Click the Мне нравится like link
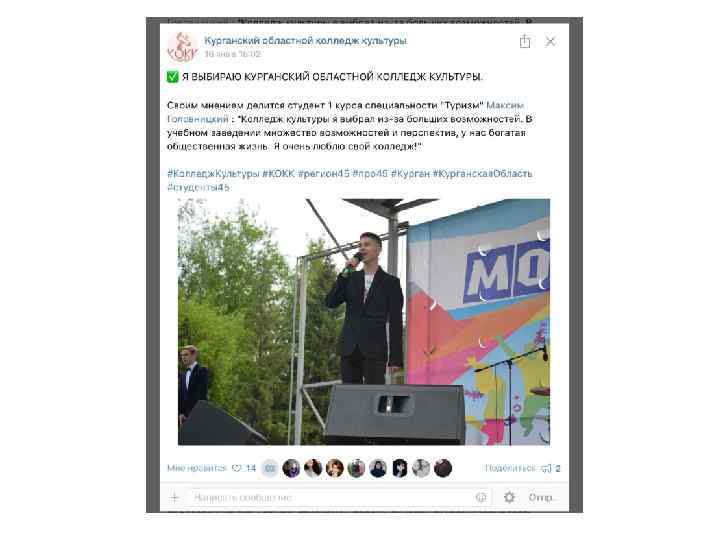This screenshot has width=720, height=540. (197, 468)
